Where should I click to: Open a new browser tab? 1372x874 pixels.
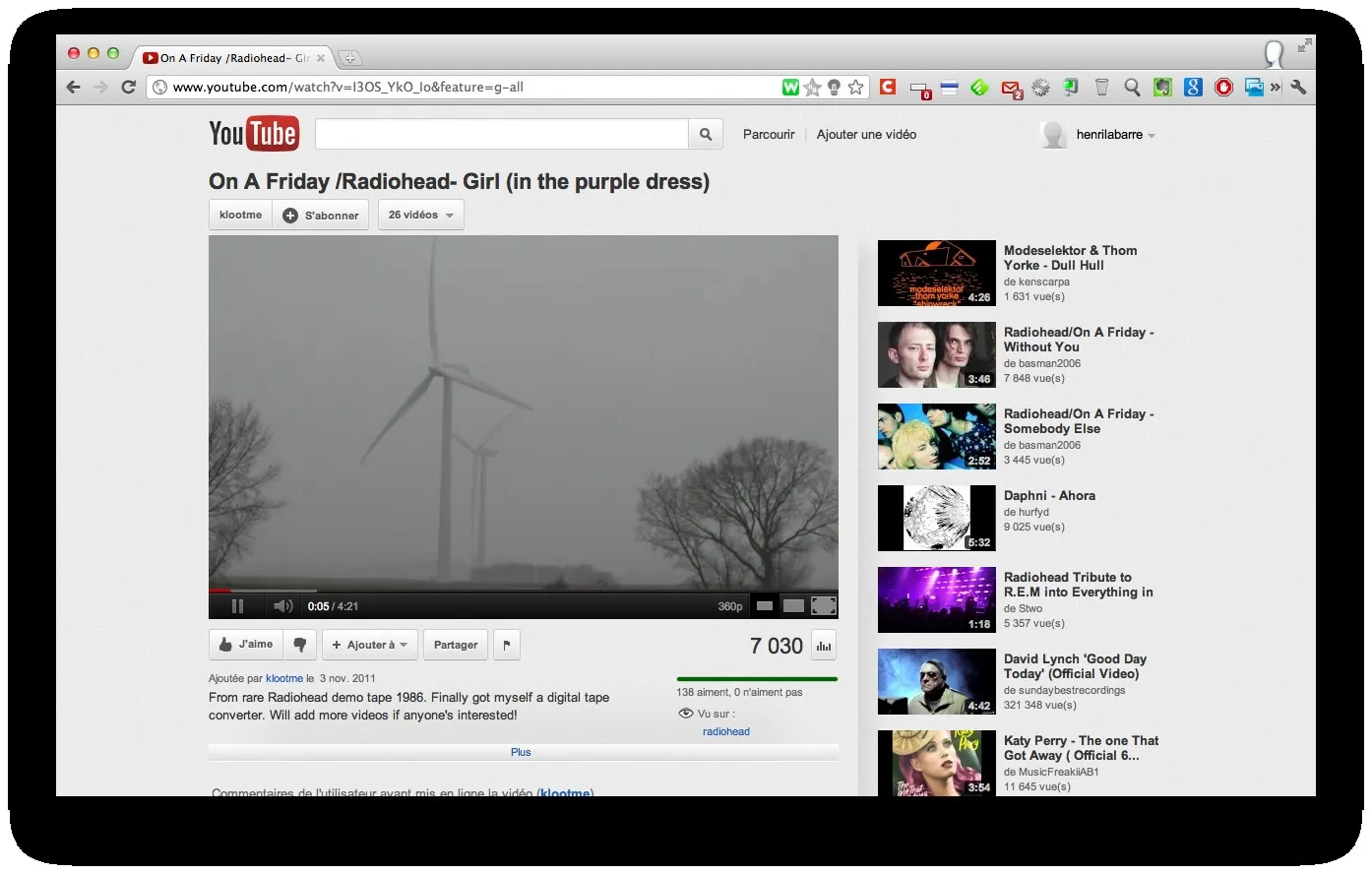pos(349,58)
